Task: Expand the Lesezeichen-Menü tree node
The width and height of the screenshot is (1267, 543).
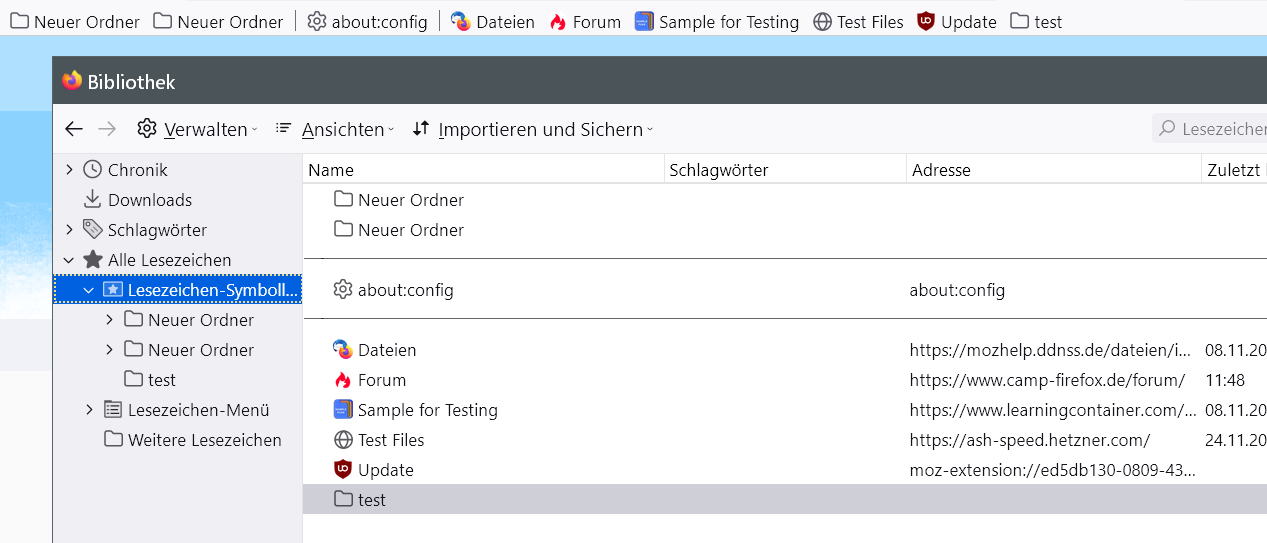Action: click(x=89, y=410)
